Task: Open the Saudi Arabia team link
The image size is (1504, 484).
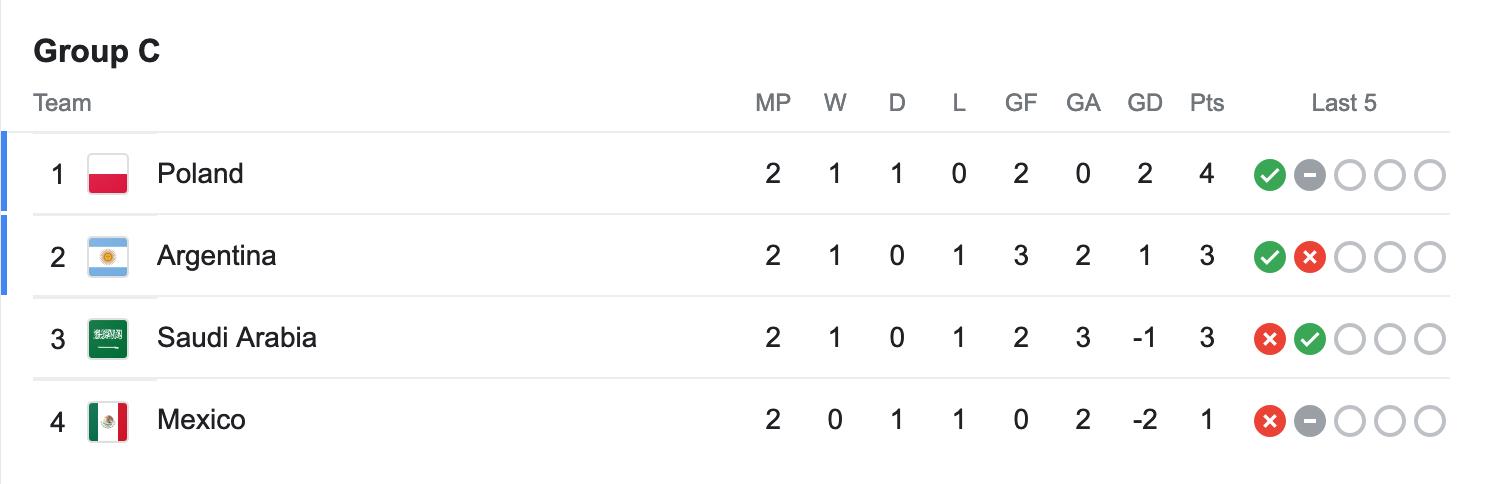Action: tap(237, 338)
